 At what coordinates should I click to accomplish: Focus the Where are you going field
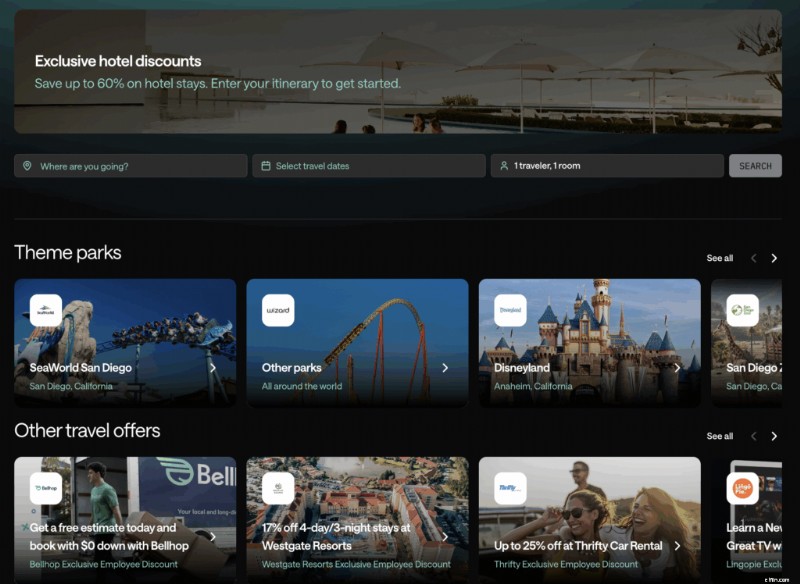131,166
